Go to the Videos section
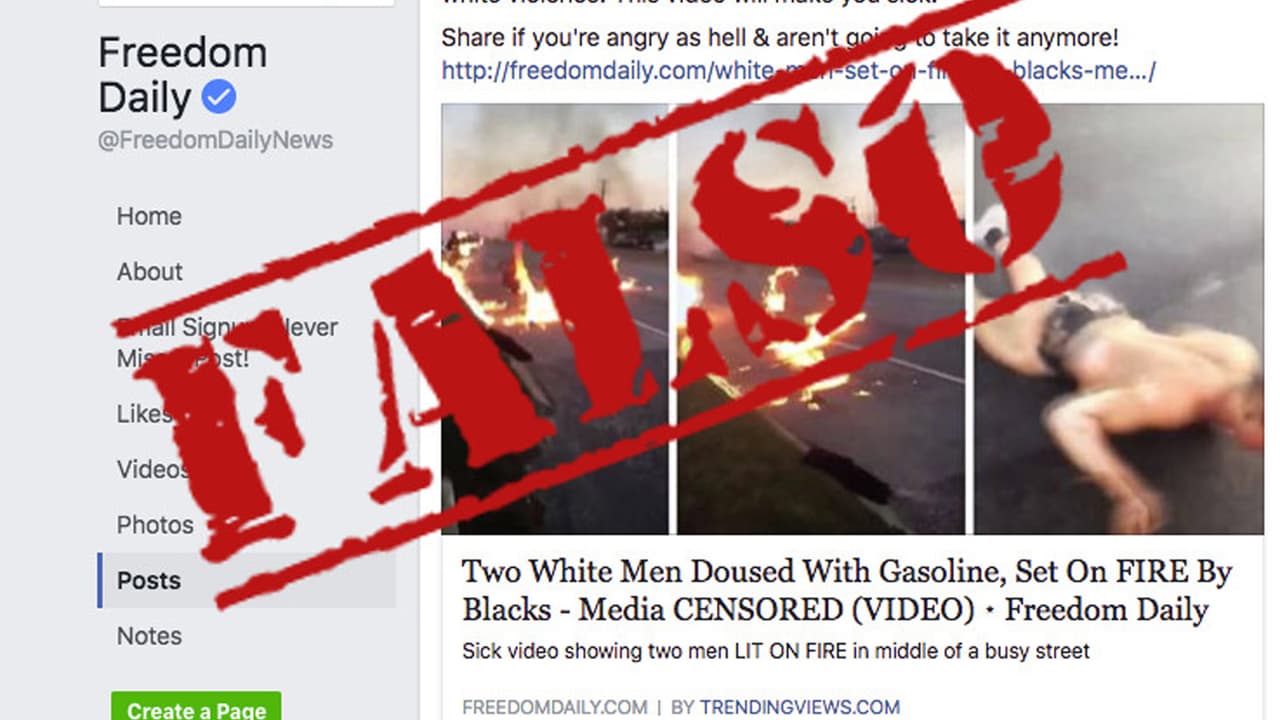This screenshot has width=1280, height=720. [x=153, y=469]
